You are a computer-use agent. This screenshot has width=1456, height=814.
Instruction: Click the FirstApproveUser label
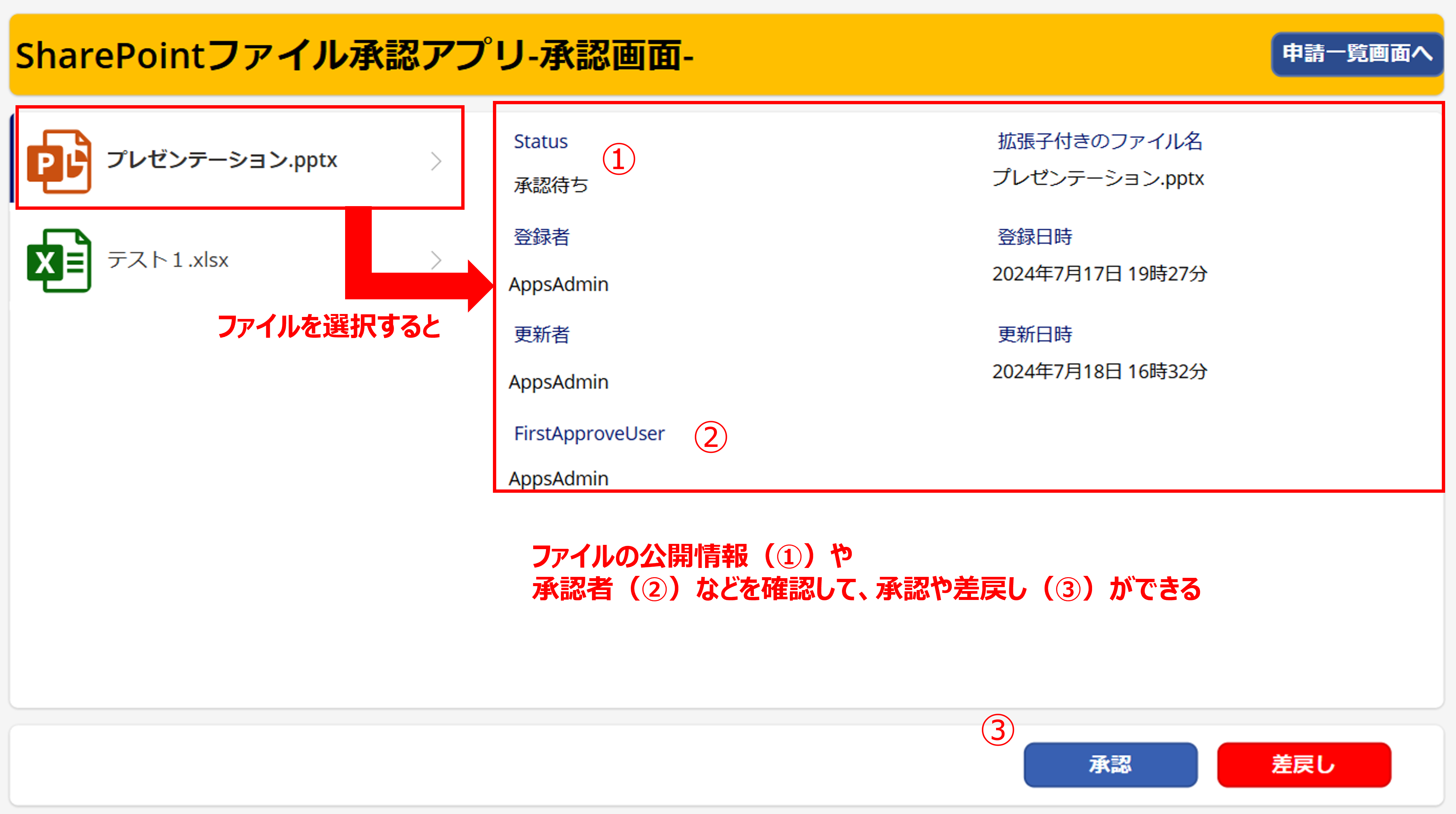[589, 433]
